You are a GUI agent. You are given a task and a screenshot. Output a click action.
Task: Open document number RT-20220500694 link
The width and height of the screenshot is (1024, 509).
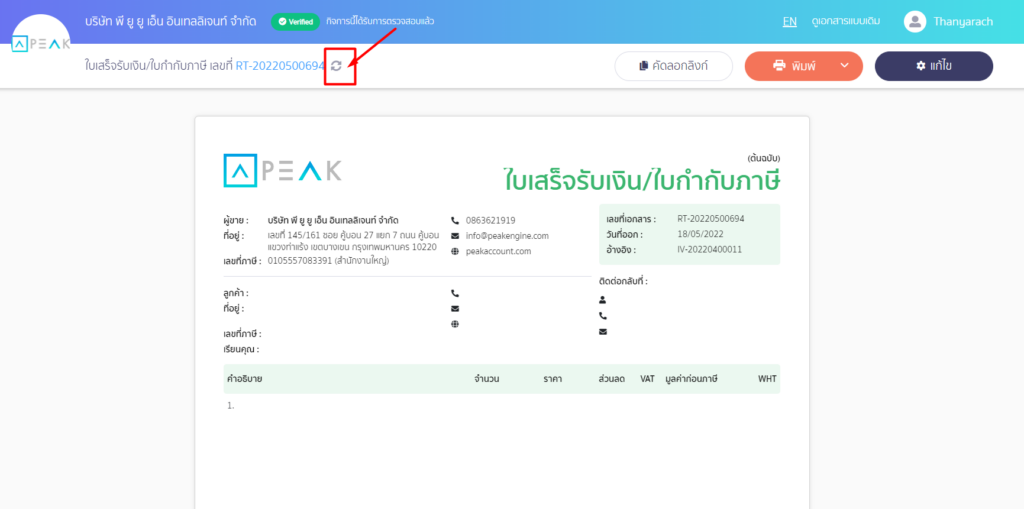[x=280, y=65]
